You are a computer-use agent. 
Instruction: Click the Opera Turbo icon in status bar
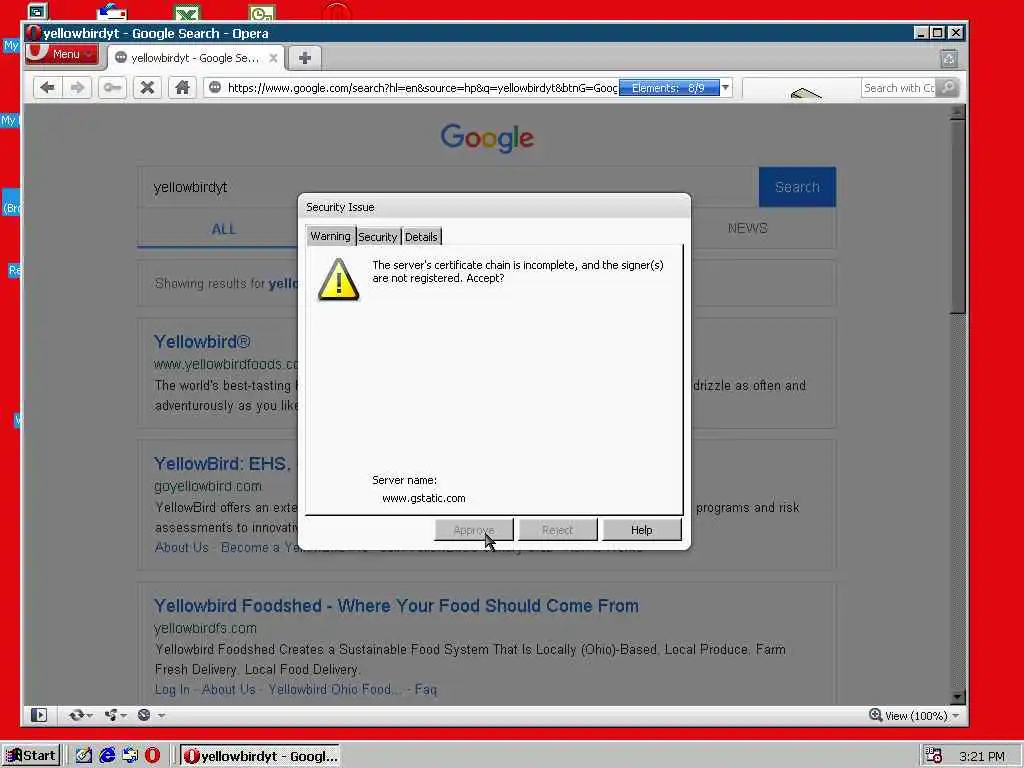[144, 715]
